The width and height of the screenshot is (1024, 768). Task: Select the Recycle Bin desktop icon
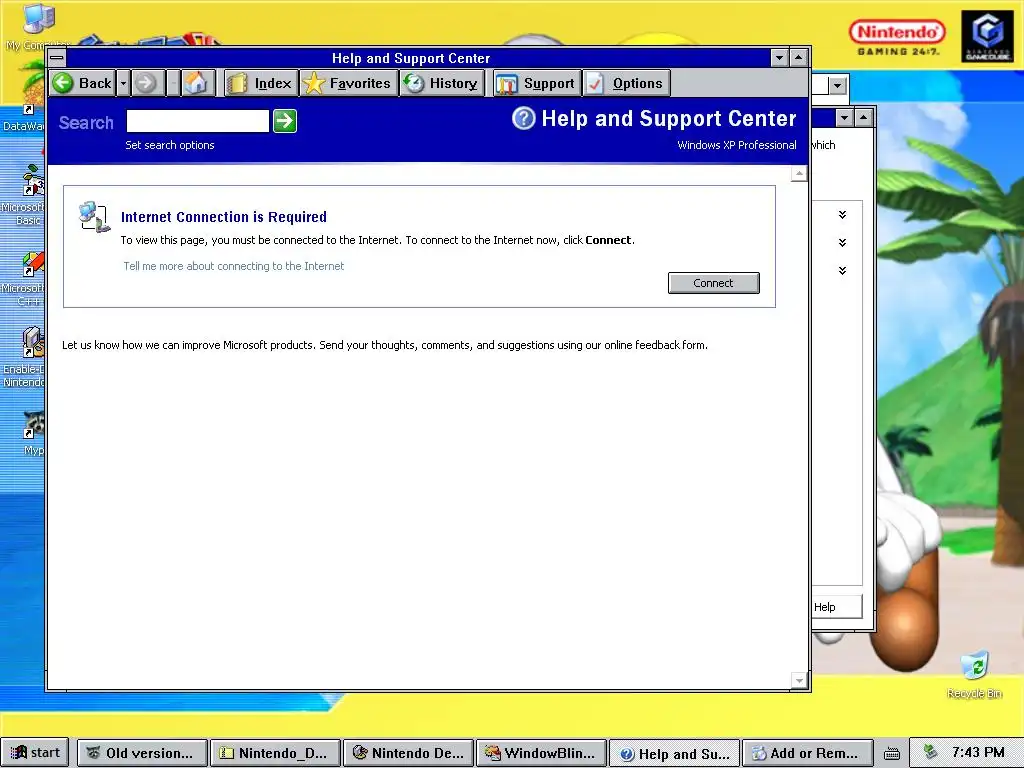click(x=974, y=675)
